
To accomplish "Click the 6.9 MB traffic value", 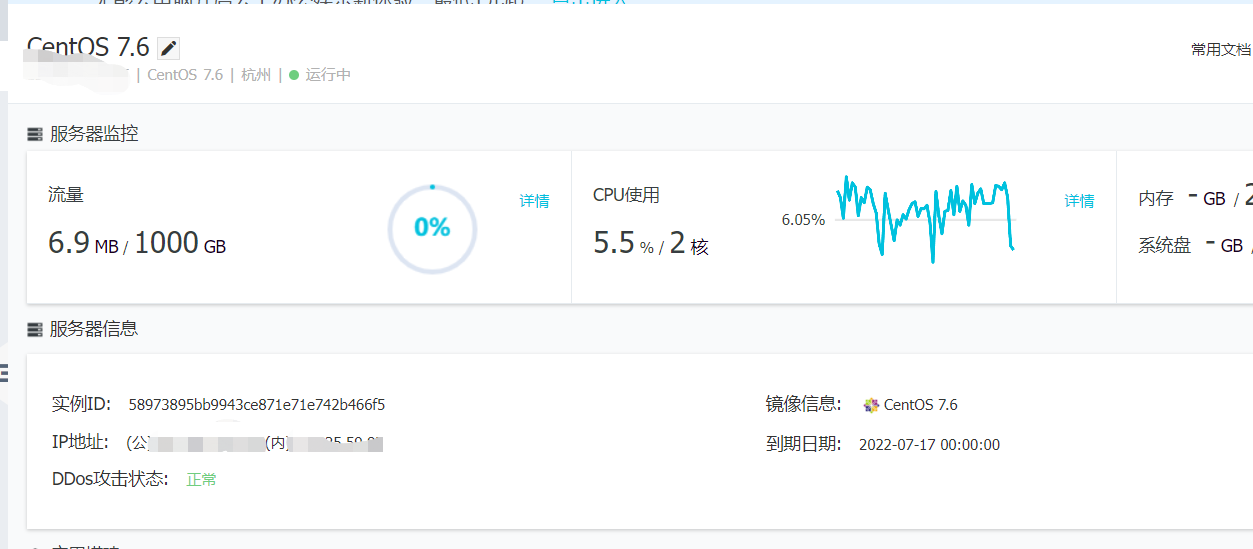I will [83, 242].
